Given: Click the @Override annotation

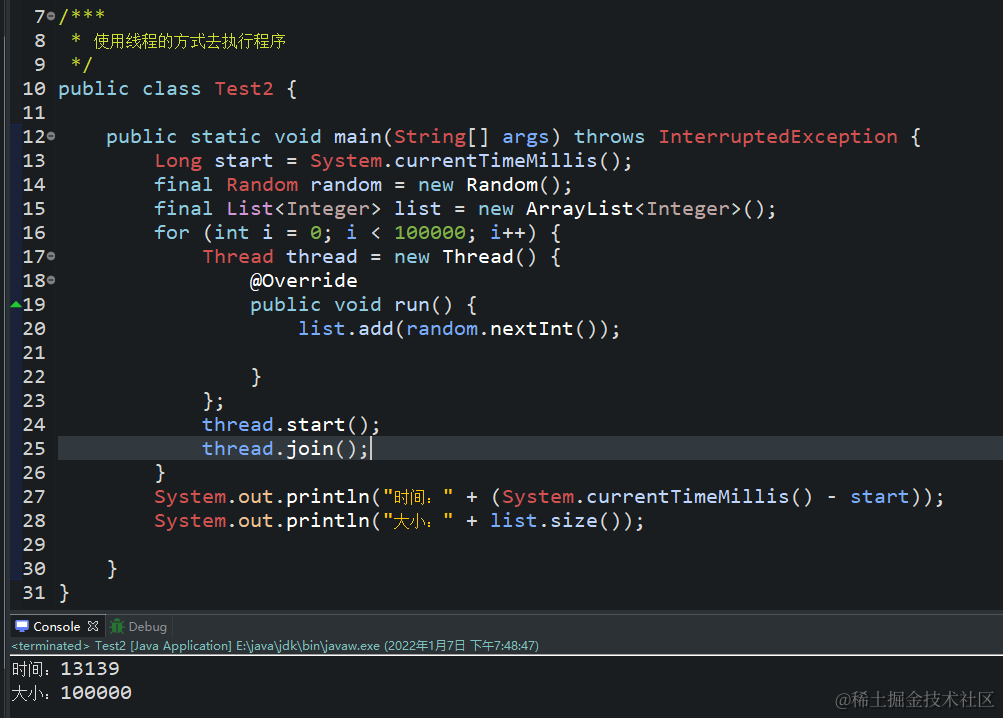Looking at the screenshot, I should pos(303,281).
